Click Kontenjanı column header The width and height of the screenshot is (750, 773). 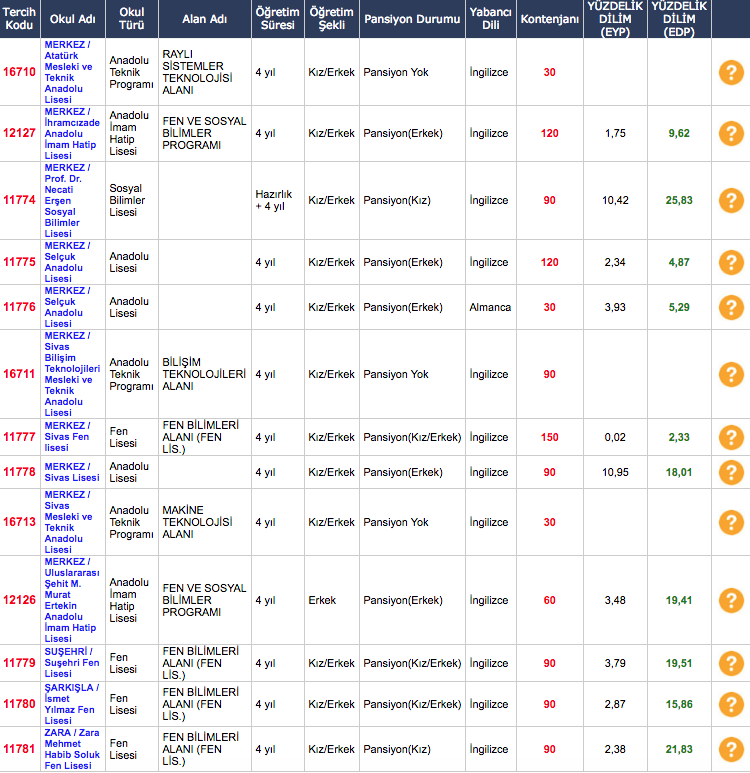(550, 19)
